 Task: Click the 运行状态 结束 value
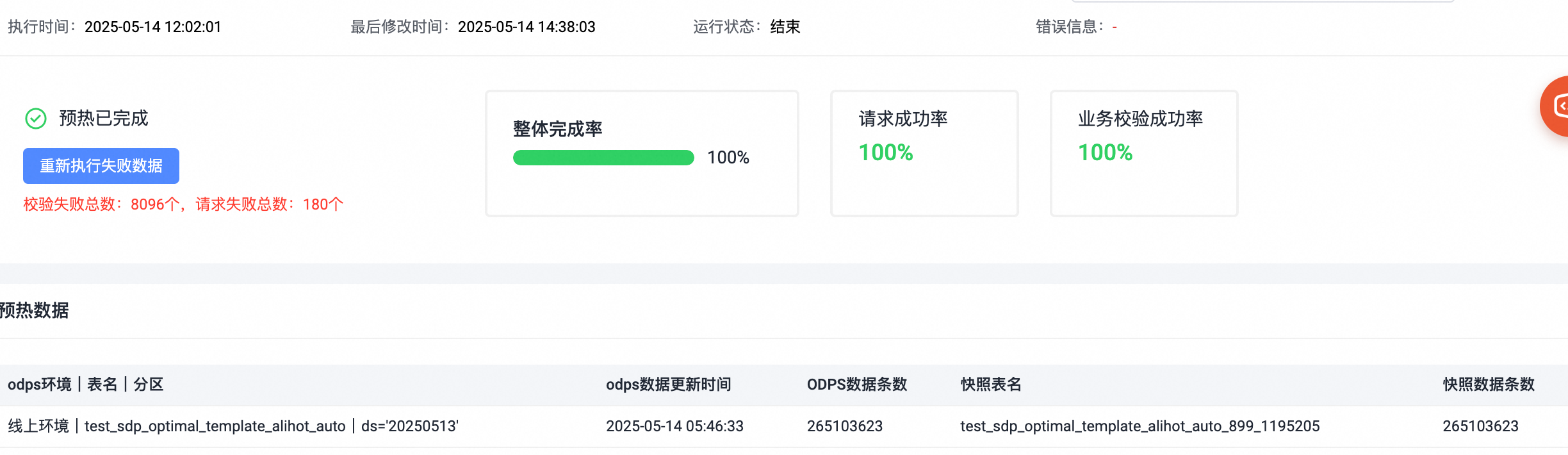pos(785,27)
